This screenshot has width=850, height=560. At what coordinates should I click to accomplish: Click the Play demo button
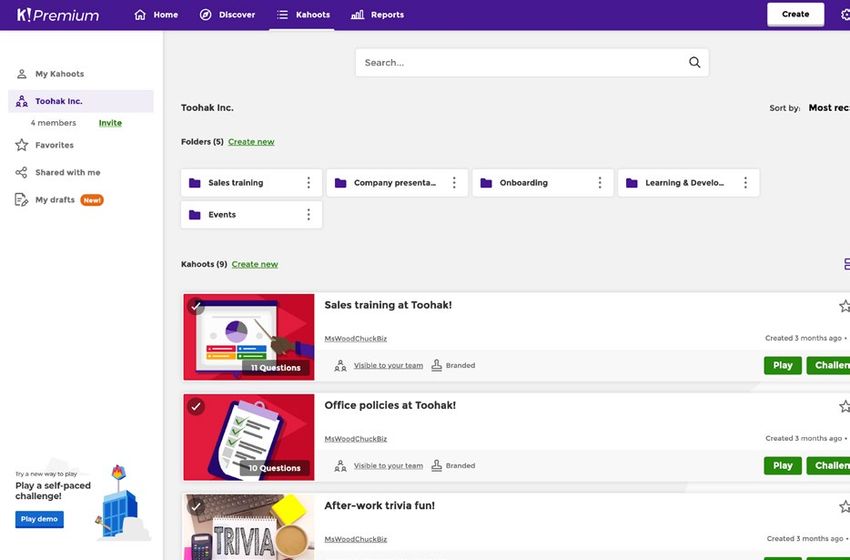(39, 519)
